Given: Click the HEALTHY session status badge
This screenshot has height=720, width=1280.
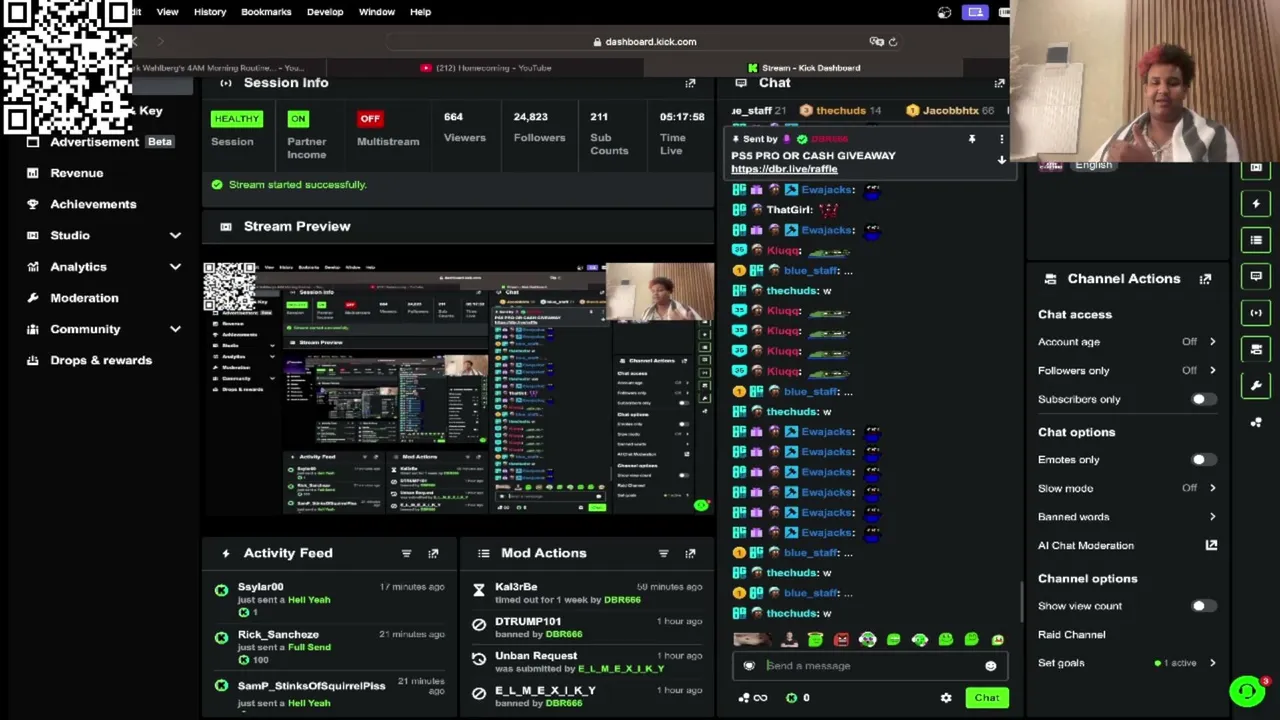Looking at the screenshot, I should click(237, 119).
